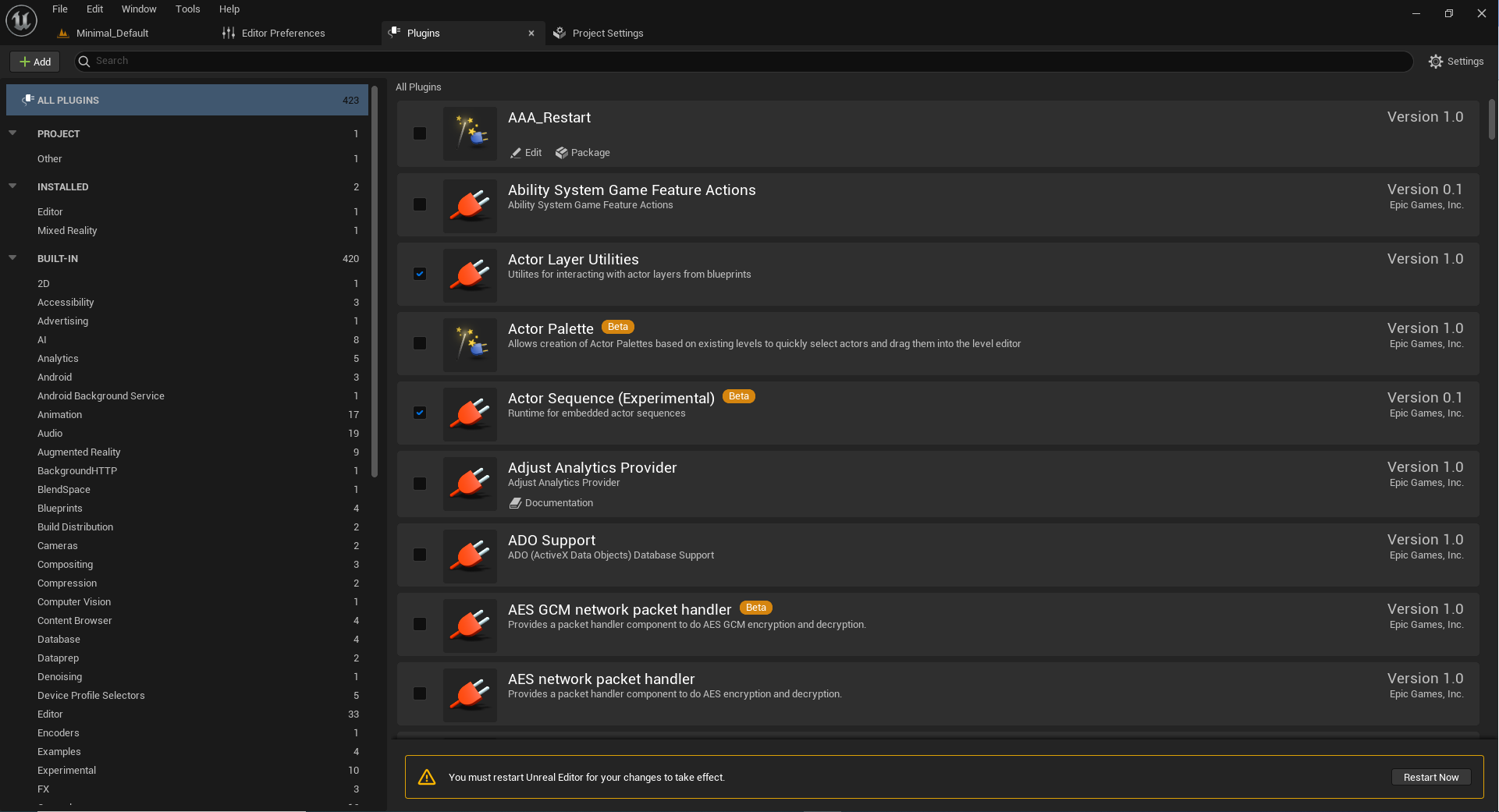Open the Minimal_Default level tab
1499x812 pixels.
tap(104, 33)
